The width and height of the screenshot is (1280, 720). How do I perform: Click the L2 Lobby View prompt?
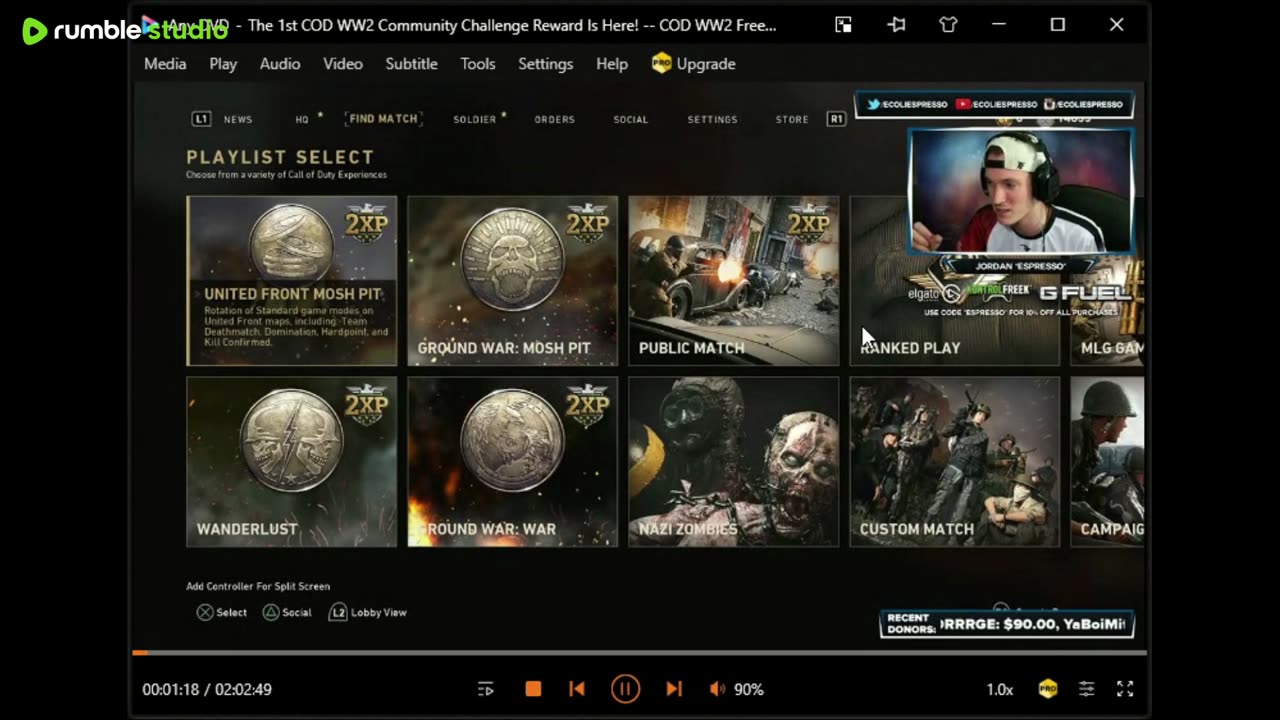point(368,612)
